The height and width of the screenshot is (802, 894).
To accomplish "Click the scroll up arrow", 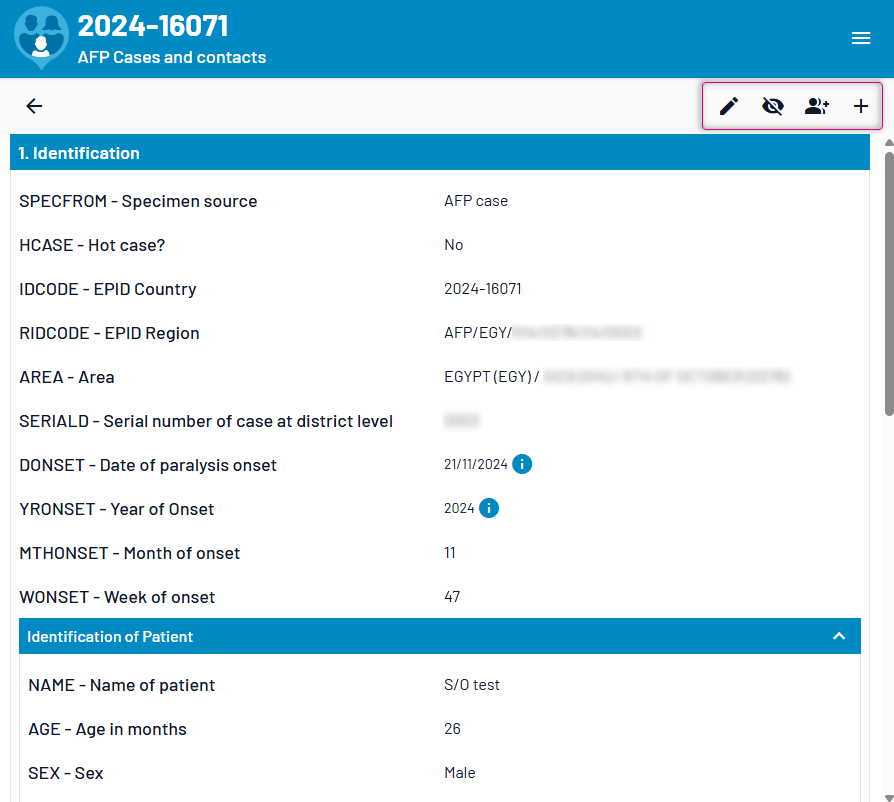I will click(x=888, y=142).
